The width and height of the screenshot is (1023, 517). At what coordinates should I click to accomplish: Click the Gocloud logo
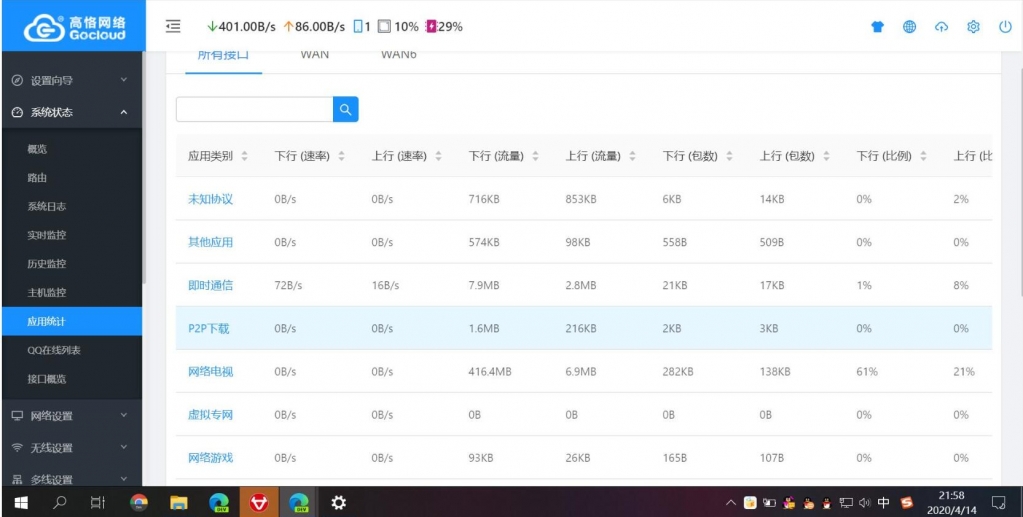coord(74,28)
